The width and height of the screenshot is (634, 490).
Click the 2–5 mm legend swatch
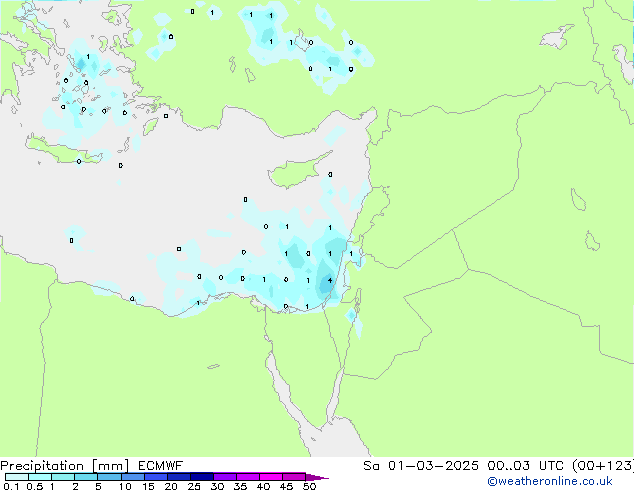87,477
